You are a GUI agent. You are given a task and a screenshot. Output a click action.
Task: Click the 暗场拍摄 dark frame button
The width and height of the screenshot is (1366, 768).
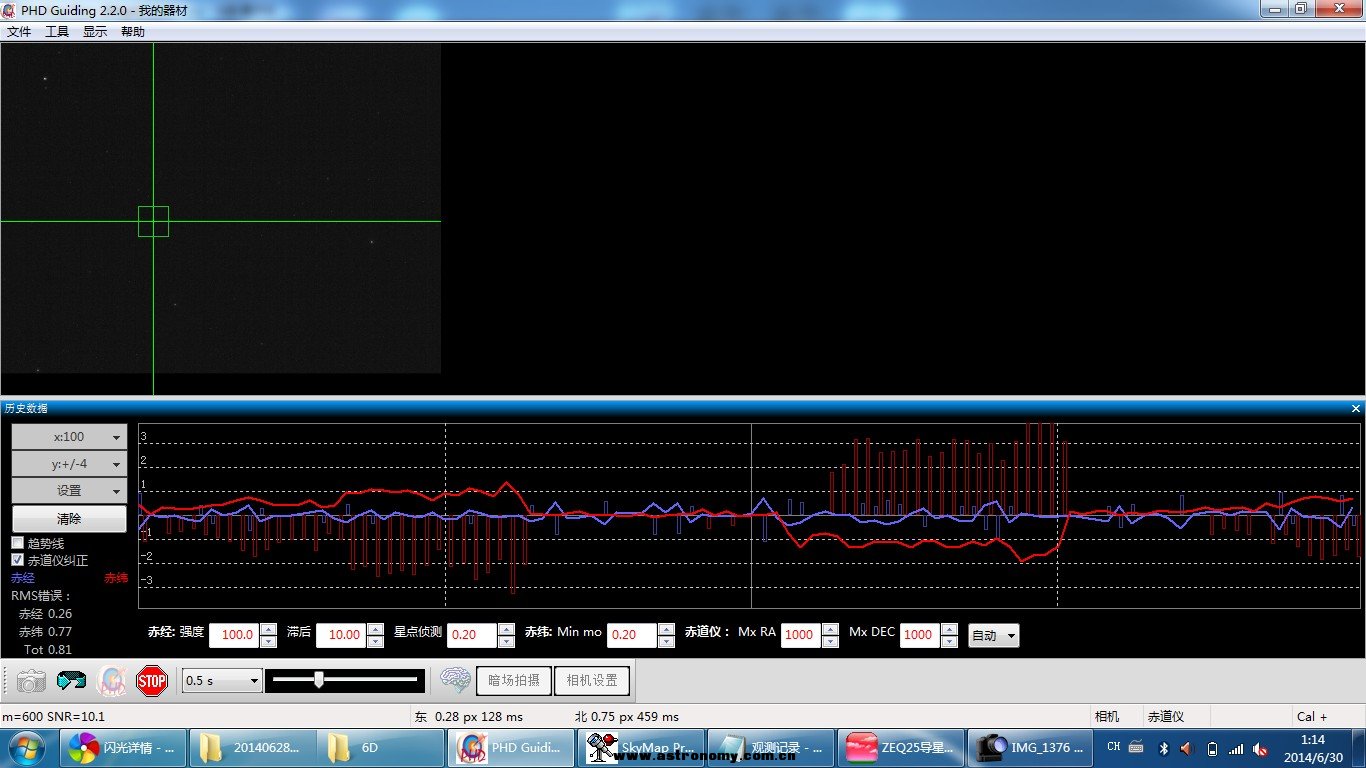click(514, 680)
